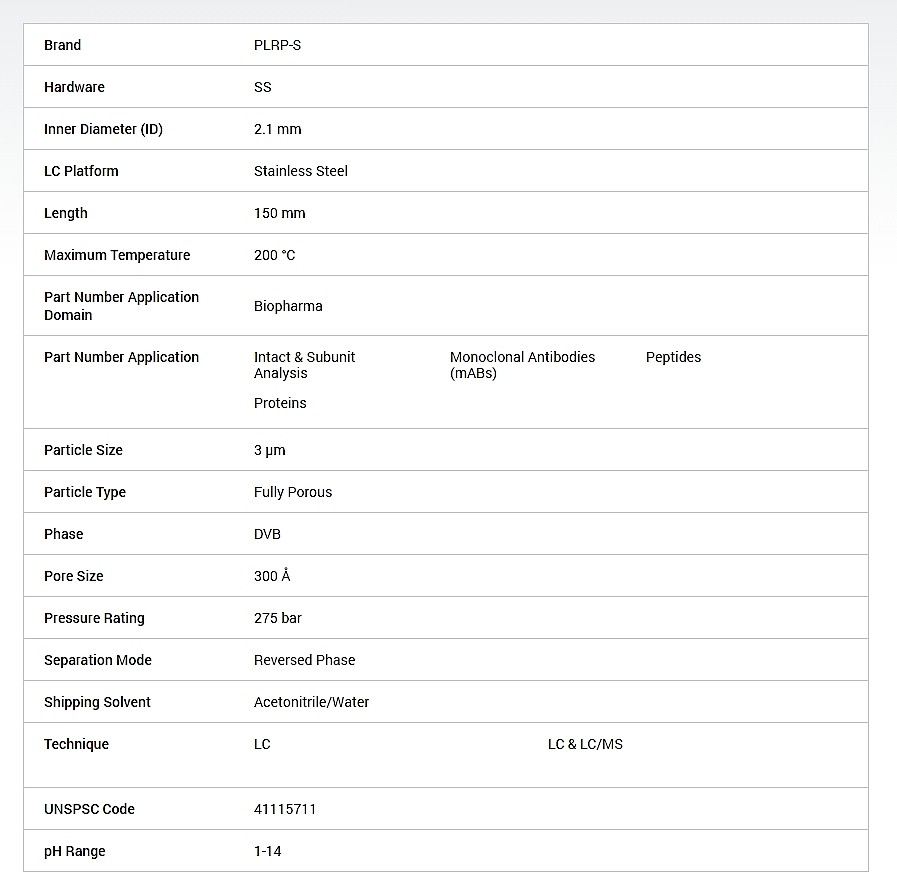This screenshot has width=897, height=895.
Task: Select the Particle Type label
Action: pyautogui.click(x=85, y=492)
